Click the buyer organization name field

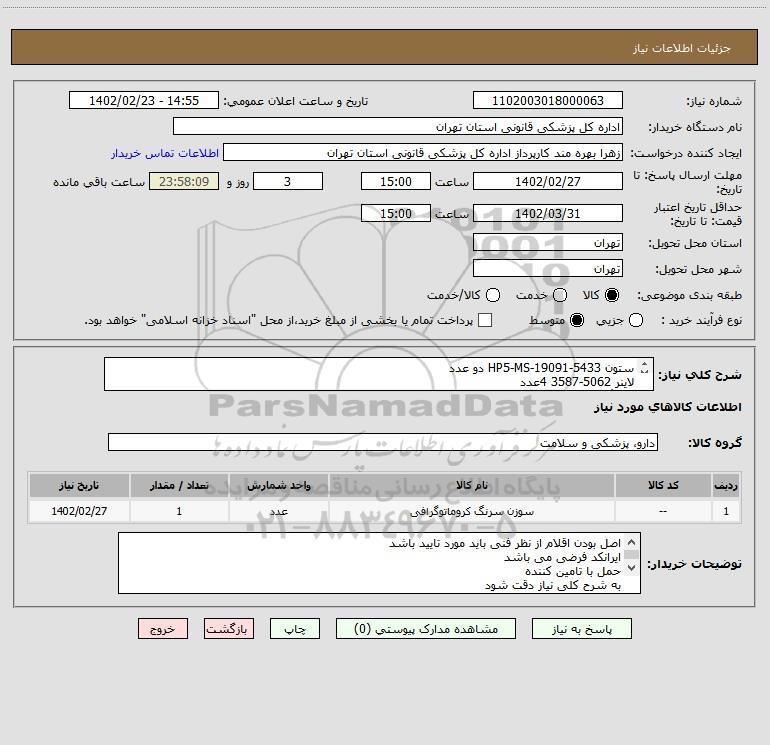click(x=398, y=126)
